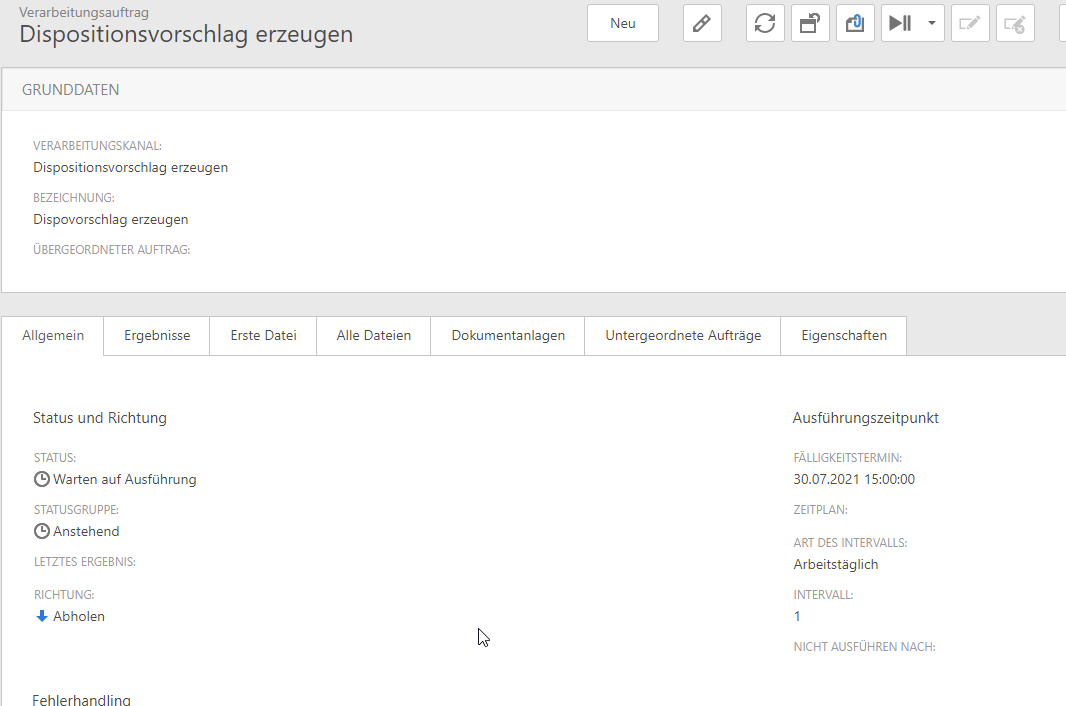Go to the Dokumentanlagen tab
This screenshot has height=706, width=1066.
(508, 336)
